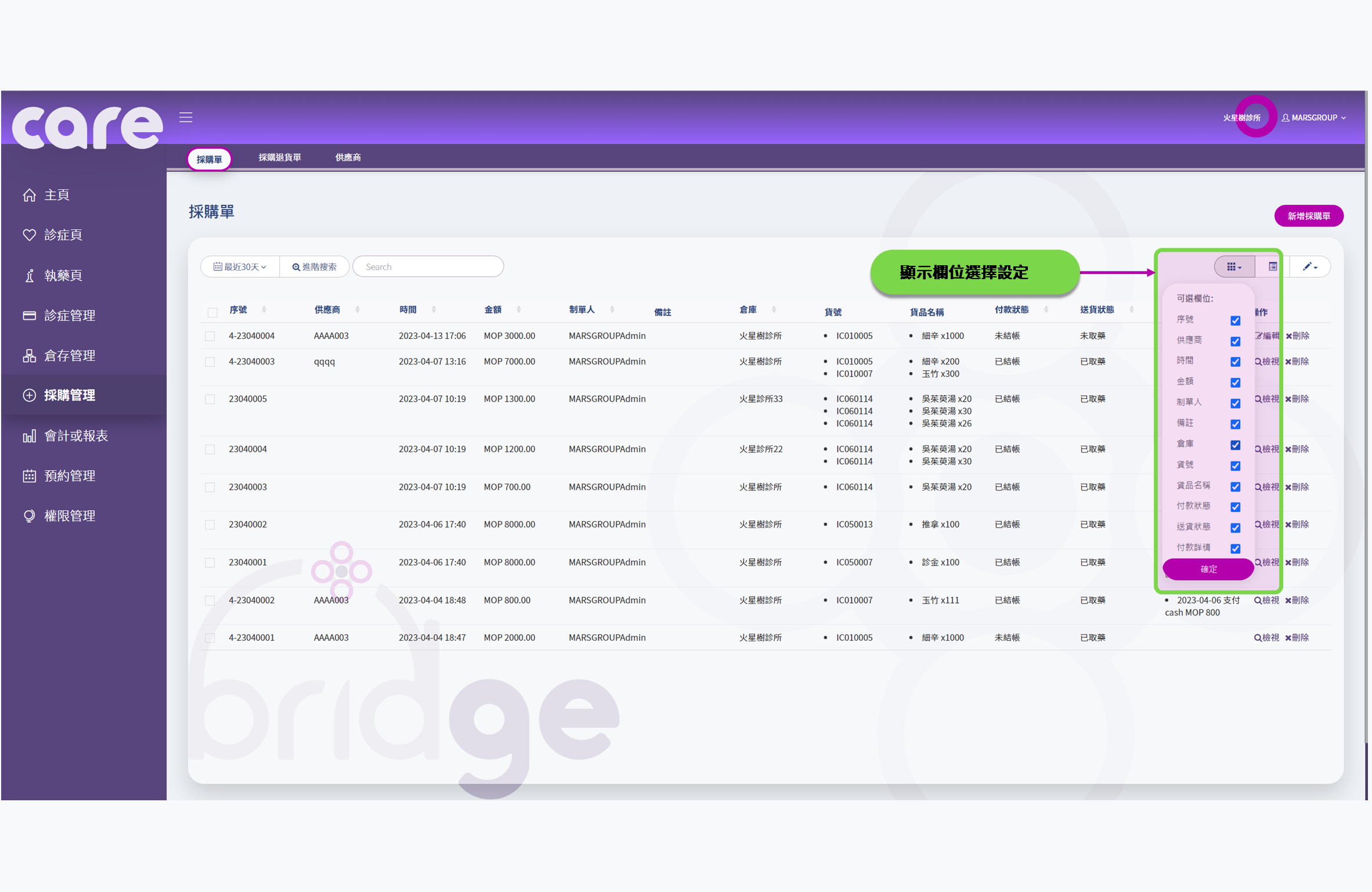Confirm column selection with 確定 button
This screenshot has width=1372, height=892.
1208,569
